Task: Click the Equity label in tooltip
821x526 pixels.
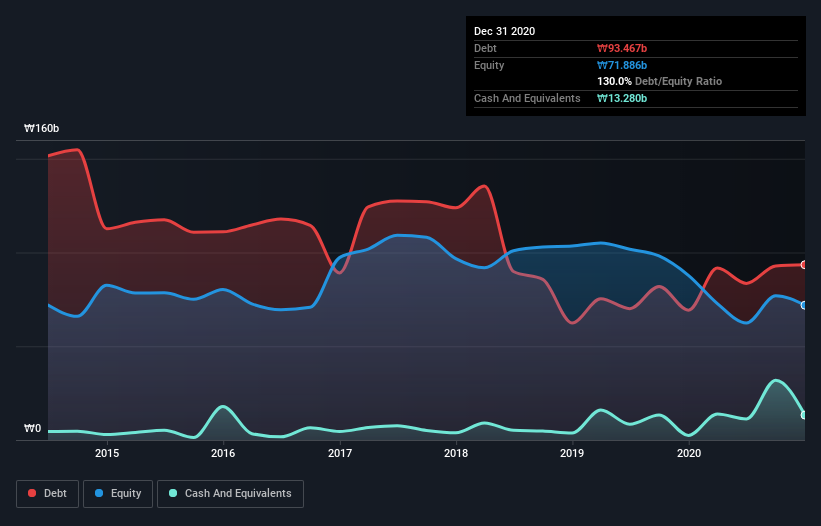Action: tap(489, 65)
